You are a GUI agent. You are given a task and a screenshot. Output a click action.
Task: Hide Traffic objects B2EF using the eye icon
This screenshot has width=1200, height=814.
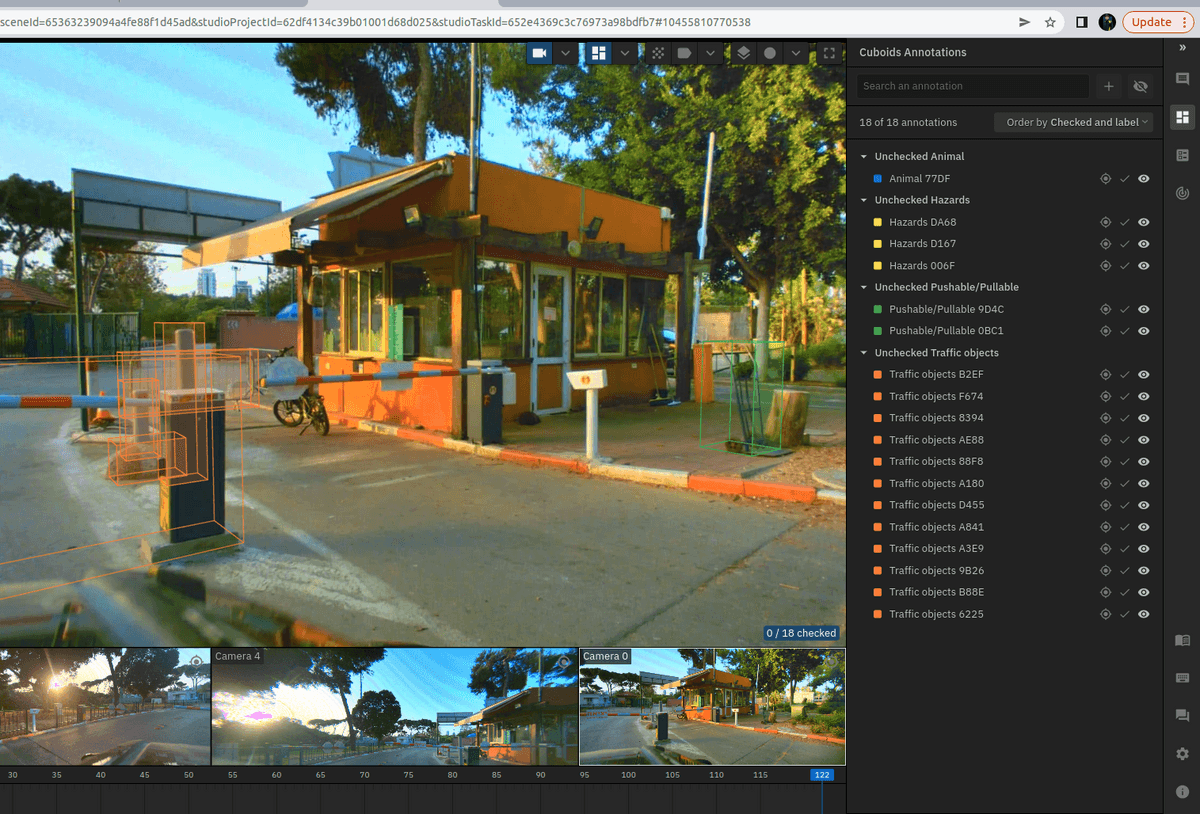pos(1143,375)
